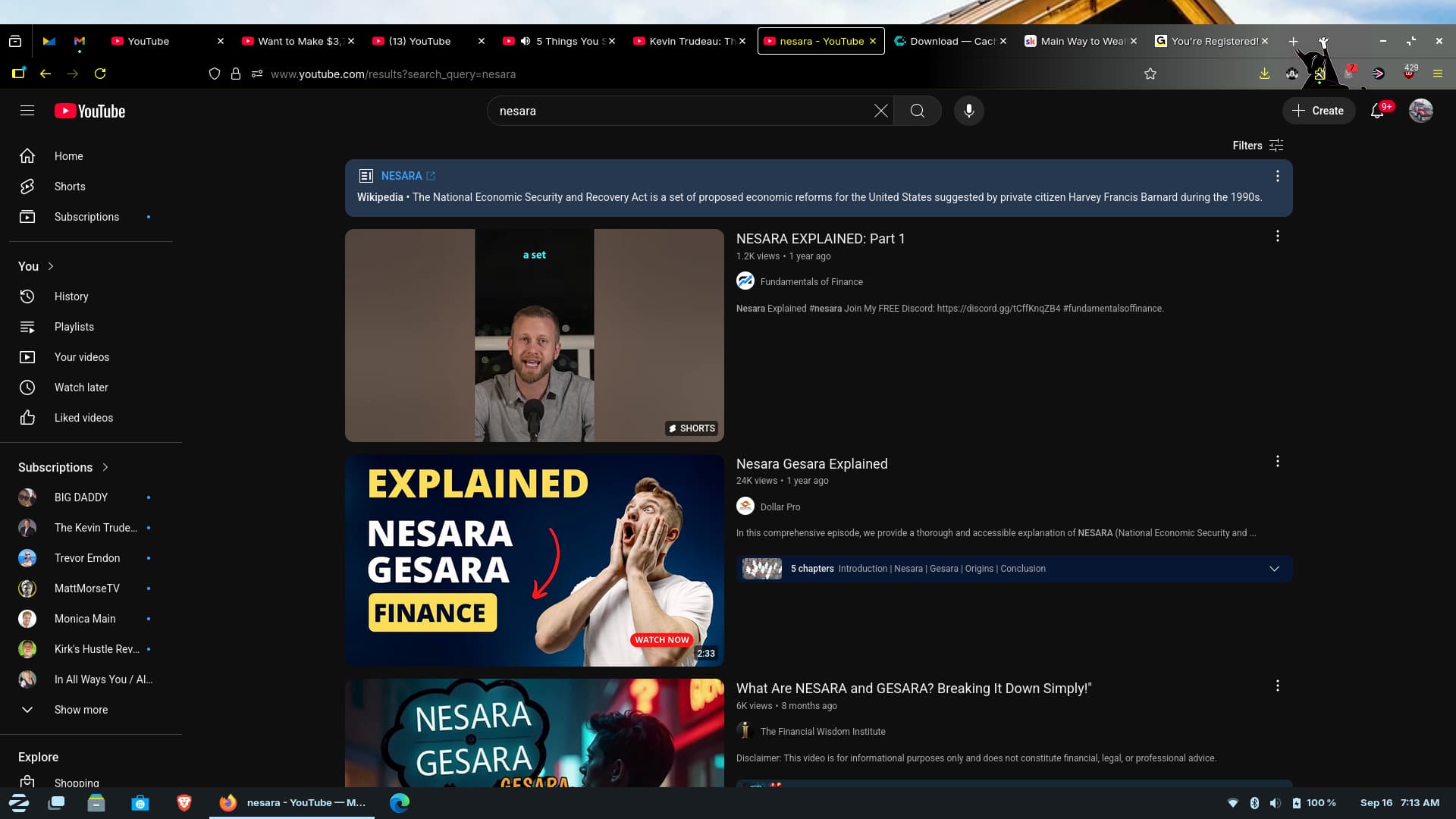The width and height of the screenshot is (1456, 819).
Task: Expand the 5 chapters dropdown
Action: 1274,569
